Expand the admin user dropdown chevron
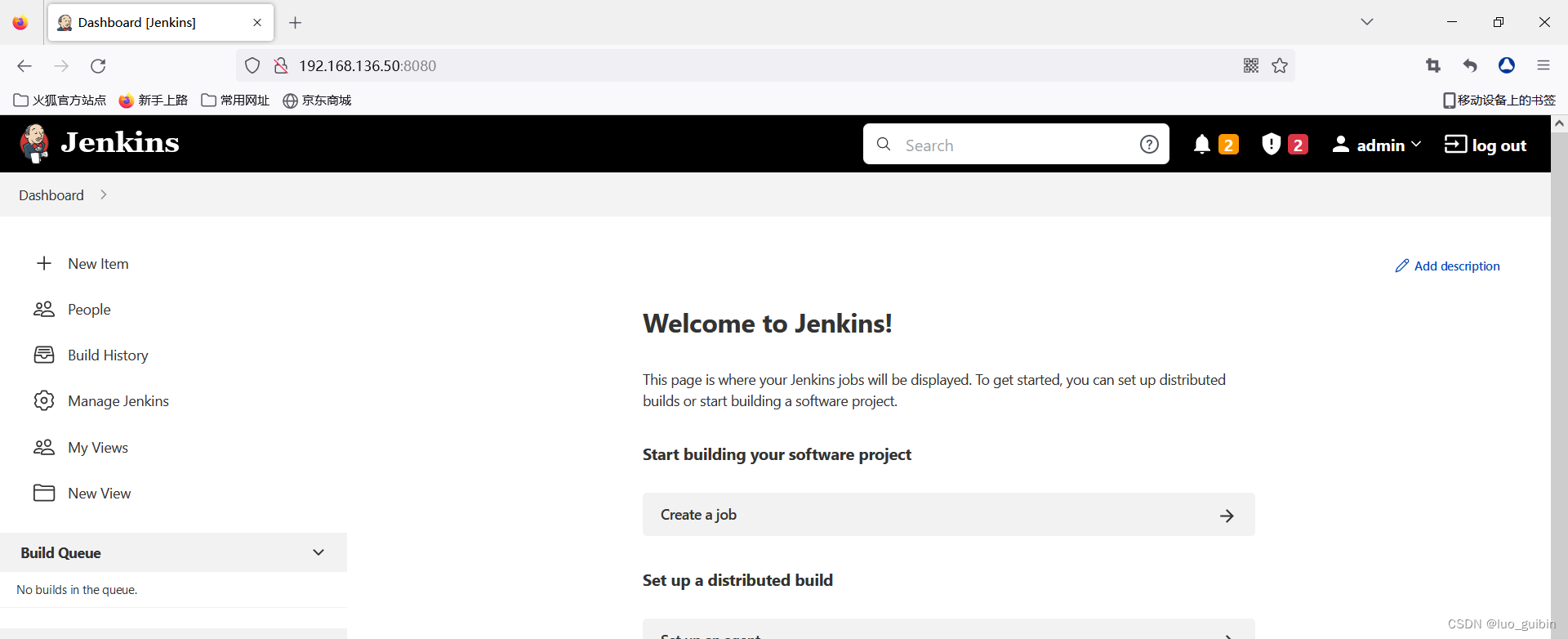The image size is (1568, 639). point(1416,144)
